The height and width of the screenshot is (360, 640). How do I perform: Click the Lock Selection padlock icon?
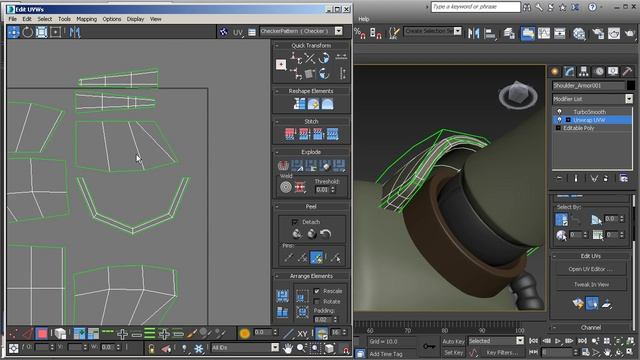(151, 348)
